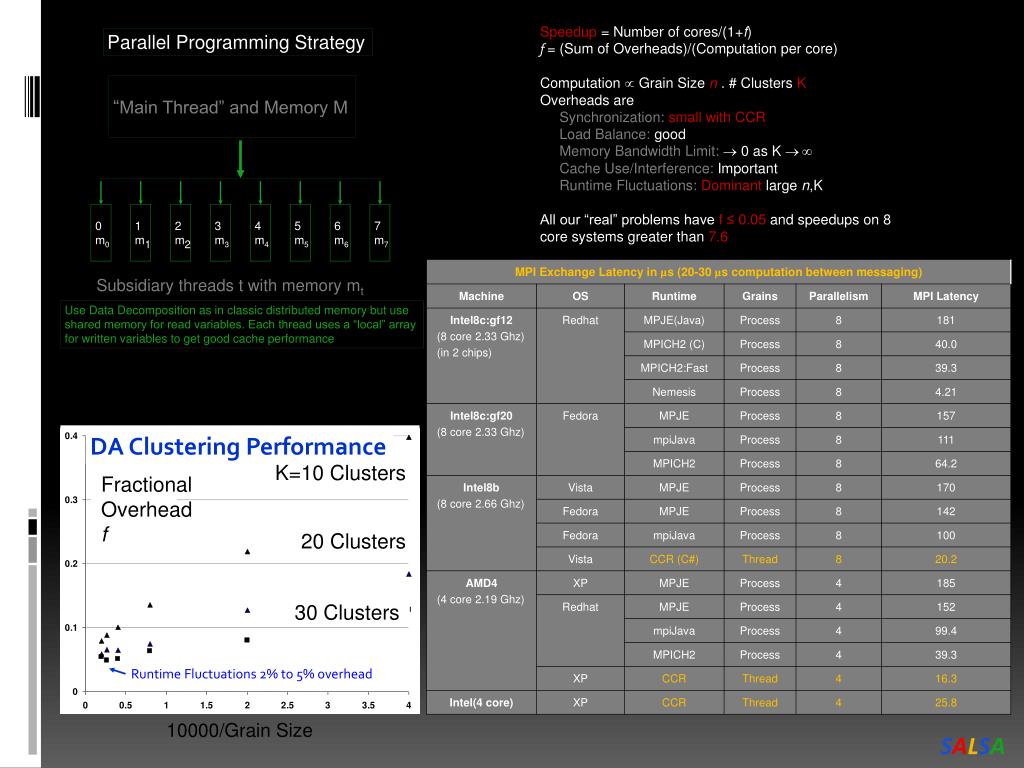Click the SALSA logo
Image resolution: width=1024 pixels, height=768 pixels.
(x=972, y=746)
